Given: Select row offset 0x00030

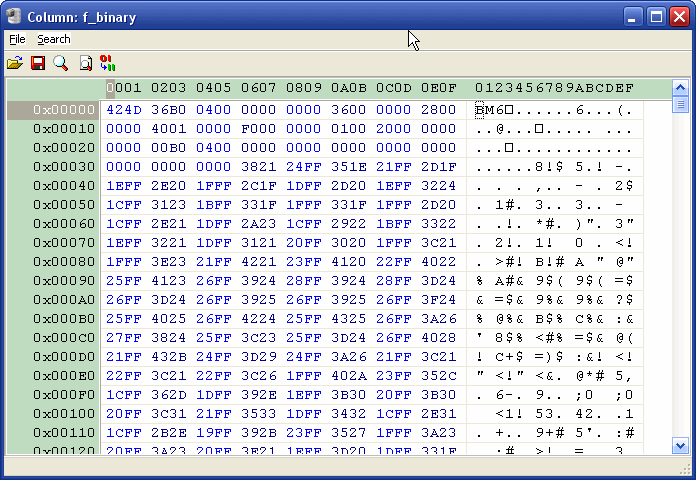Looking at the screenshot, I should click(x=64, y=167).
